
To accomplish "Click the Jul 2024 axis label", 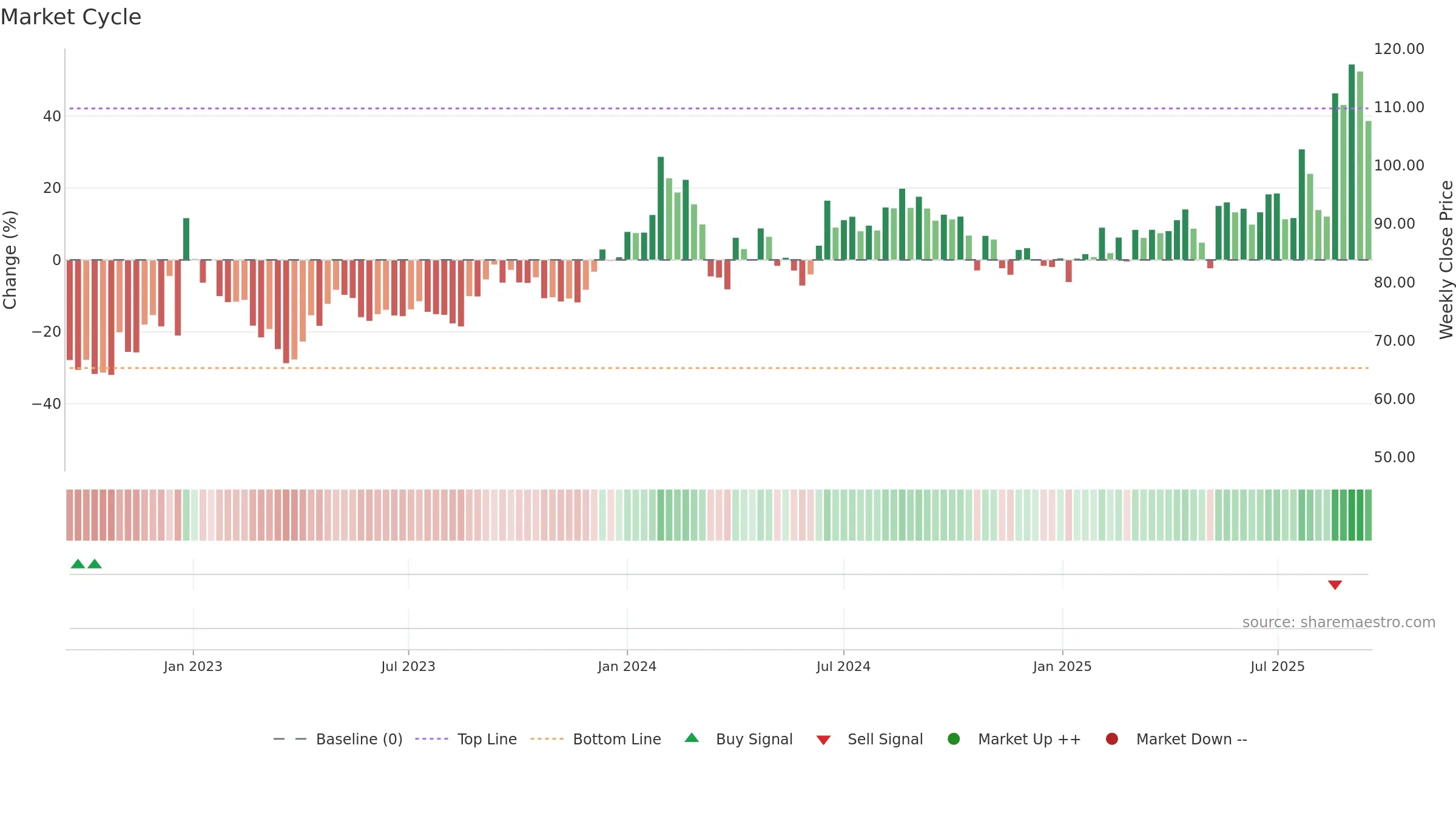I will click(843, 666).
